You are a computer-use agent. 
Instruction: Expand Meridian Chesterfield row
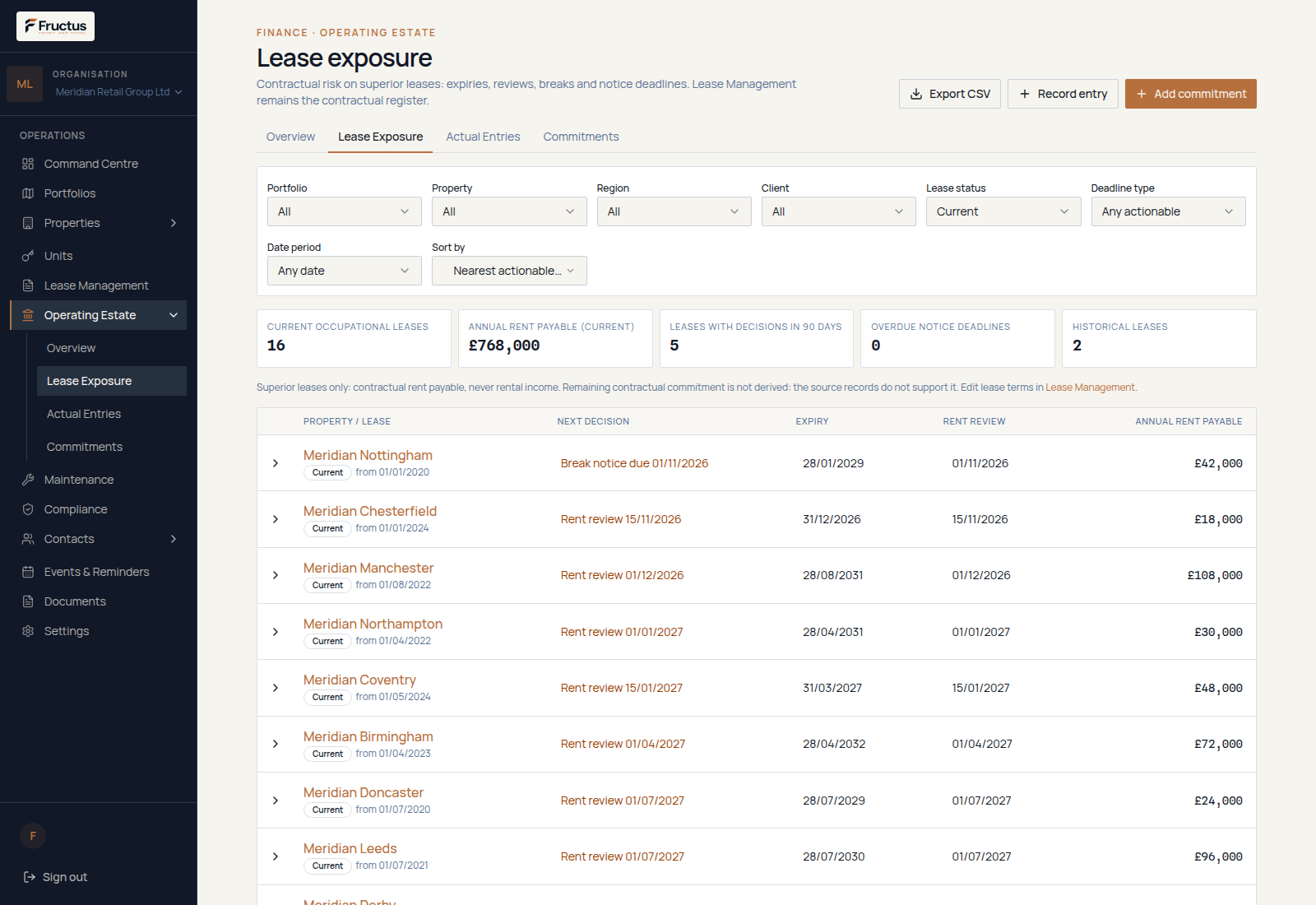pos(276,519)
